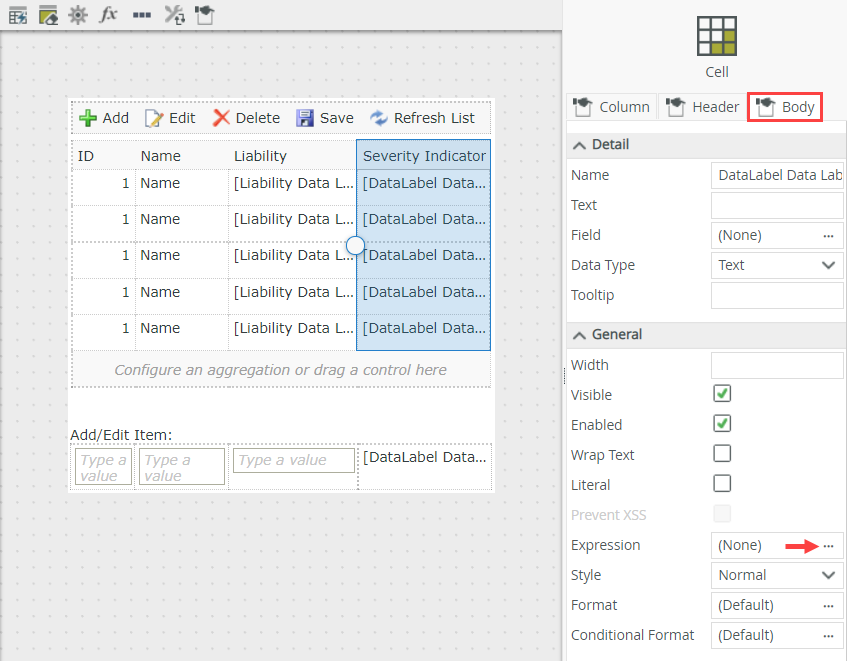Click the Refresh List arrows icon

379,118
